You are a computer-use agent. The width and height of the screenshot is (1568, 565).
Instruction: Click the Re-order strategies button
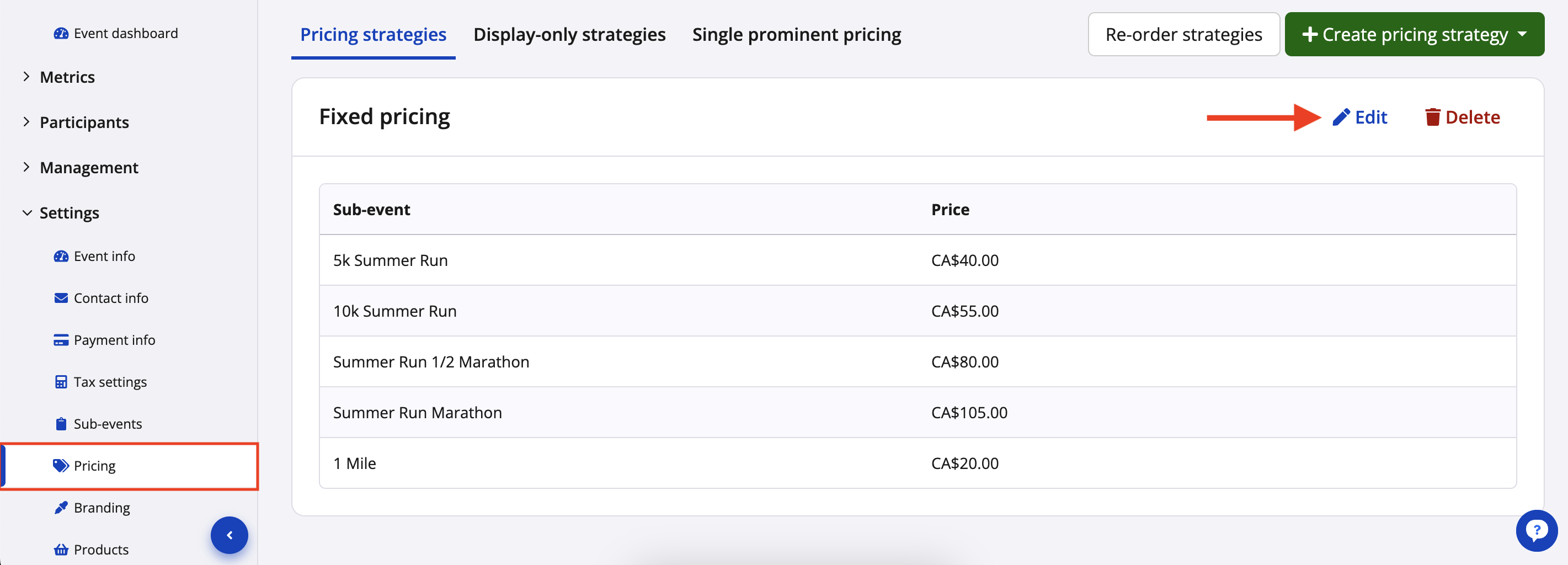(1183, 35)
